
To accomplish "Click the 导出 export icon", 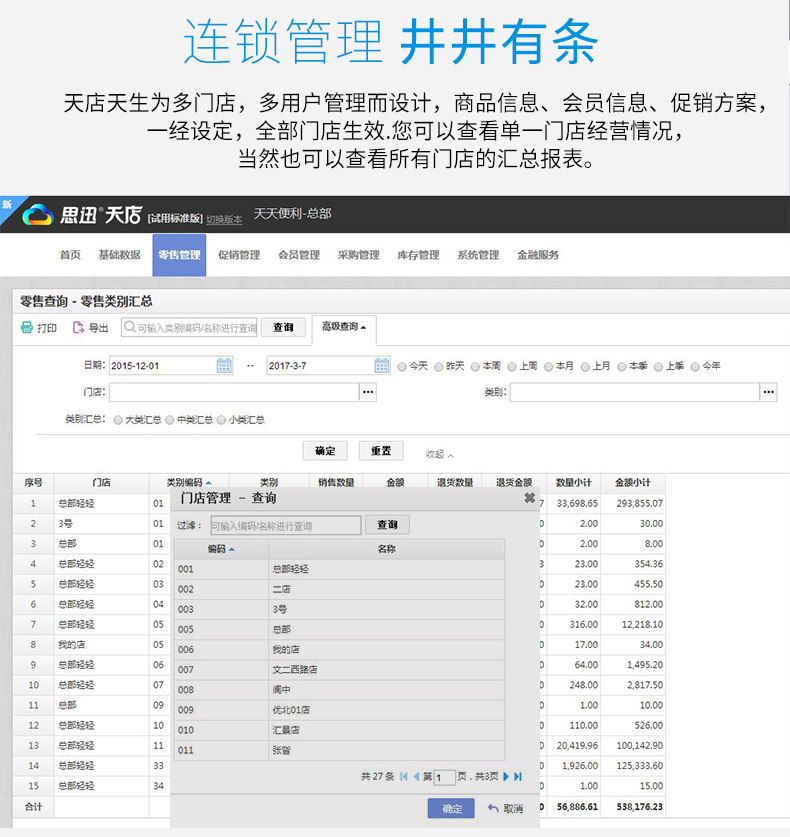I will pyautogui.click(x=79, y=328).
